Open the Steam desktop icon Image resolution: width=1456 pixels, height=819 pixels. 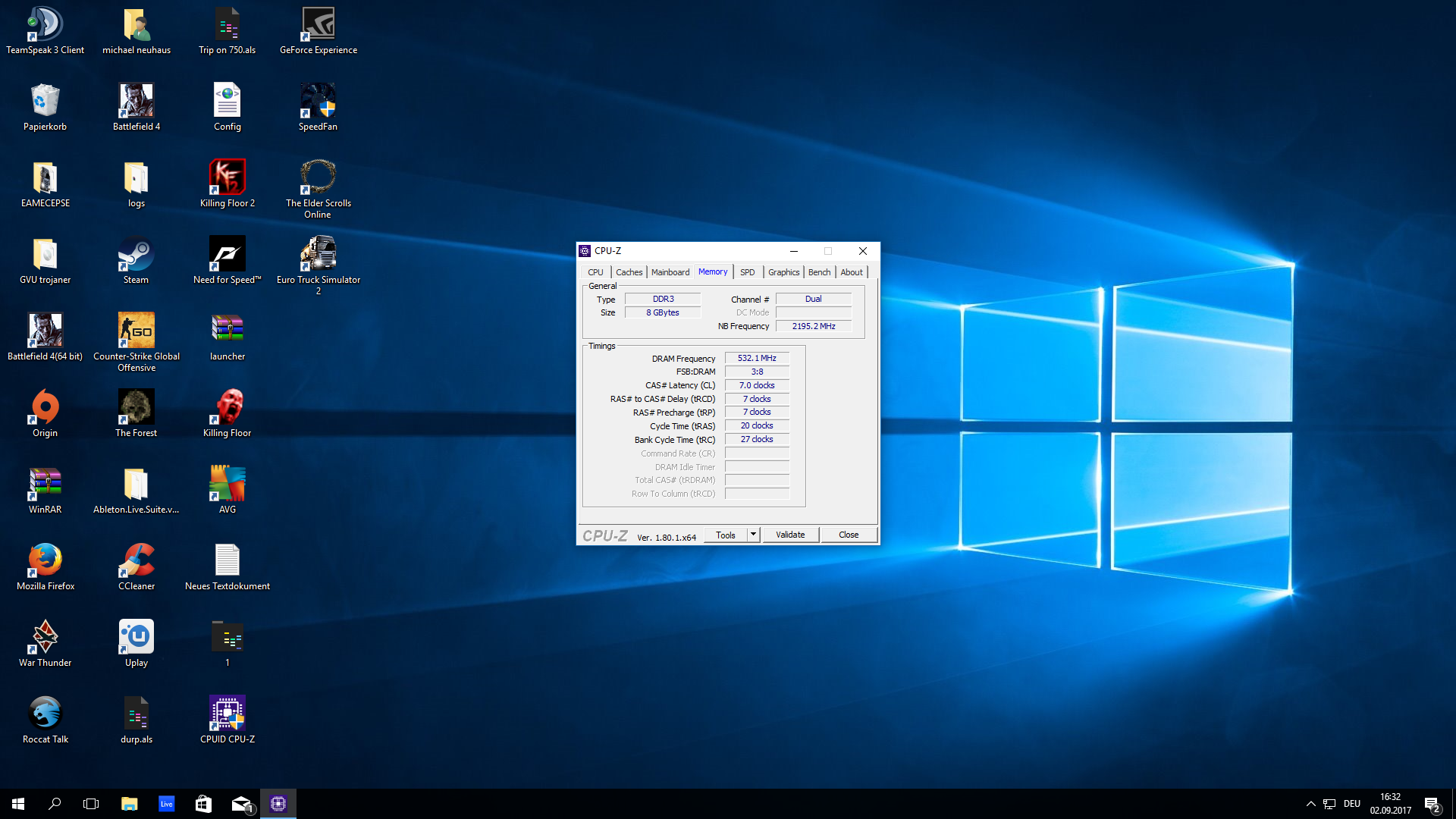tap(136, 256)
